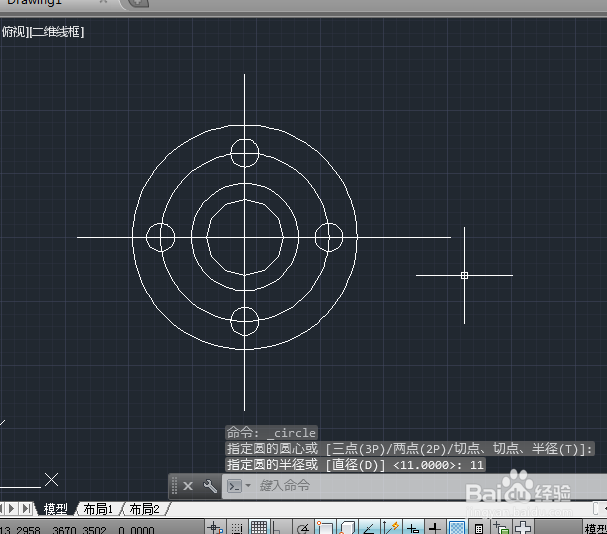607x534 pixels.
Task: Toggle Grid Display in status bar
Action: click(x=259, y=528)
